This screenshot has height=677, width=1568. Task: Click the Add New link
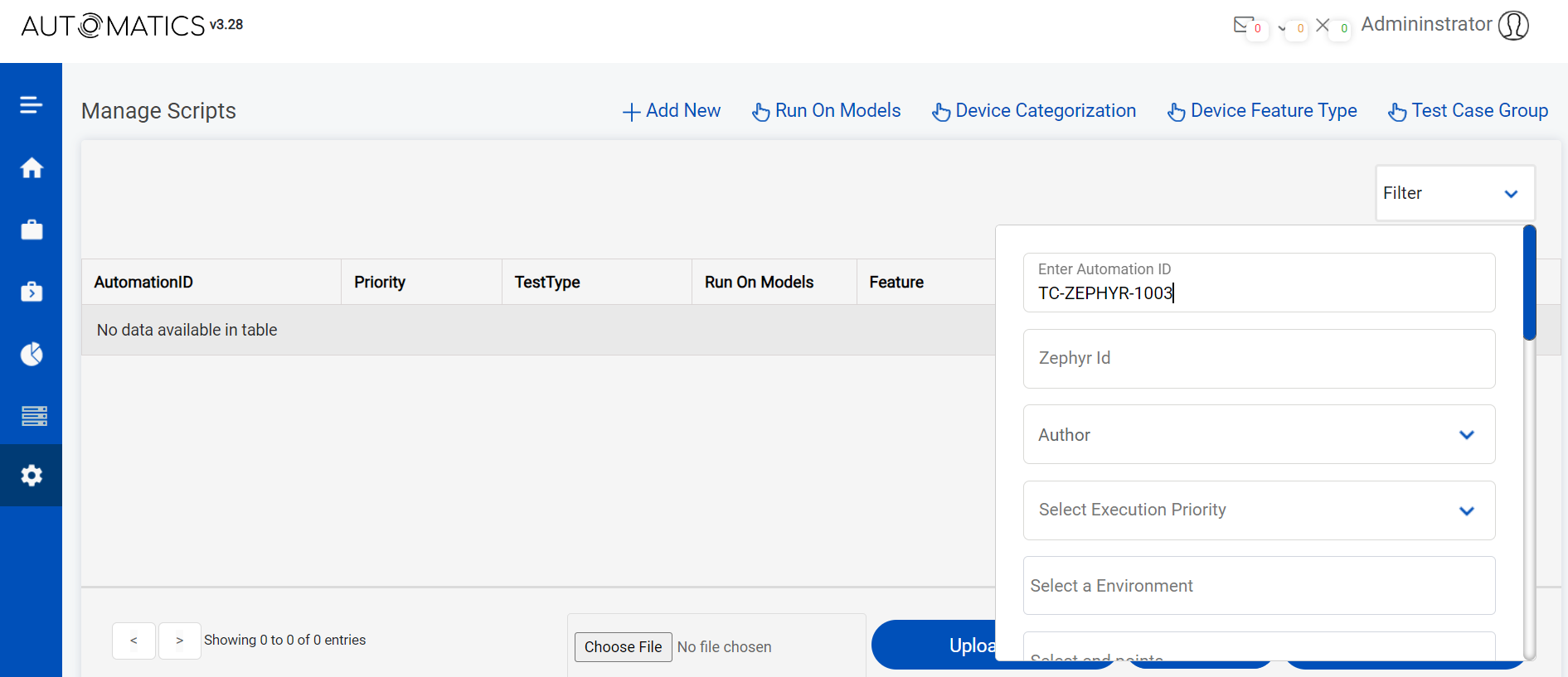[672, 111]
